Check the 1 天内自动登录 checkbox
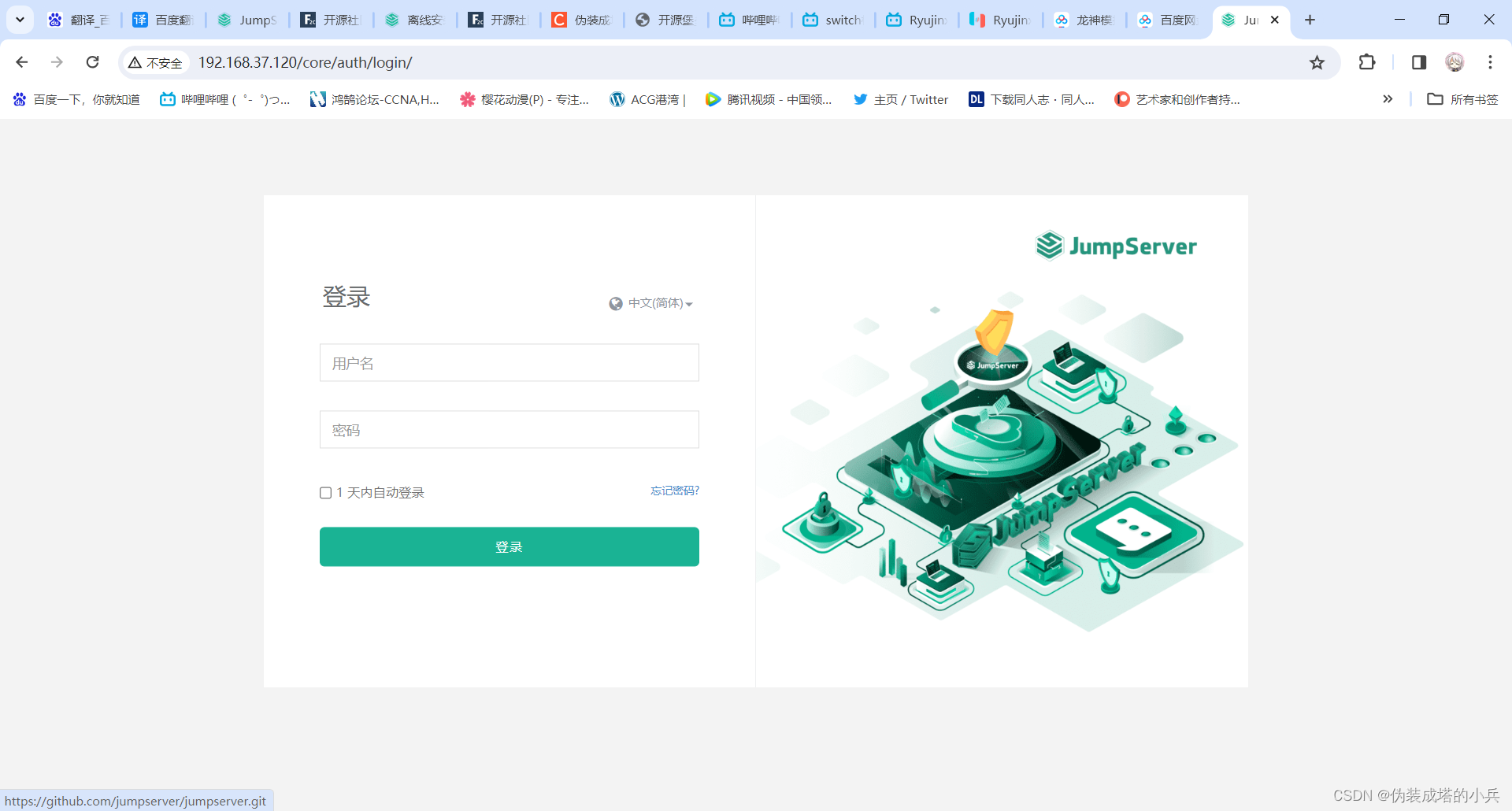This screenshot has height=811, width=1512. click(x=325, y=493)
